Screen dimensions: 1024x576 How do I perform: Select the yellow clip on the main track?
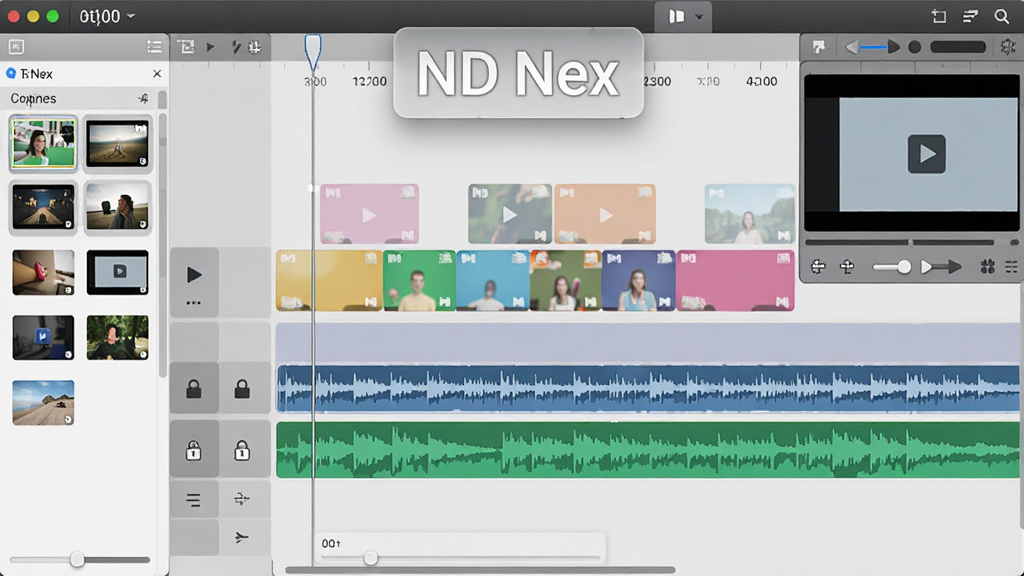point(329,280)
